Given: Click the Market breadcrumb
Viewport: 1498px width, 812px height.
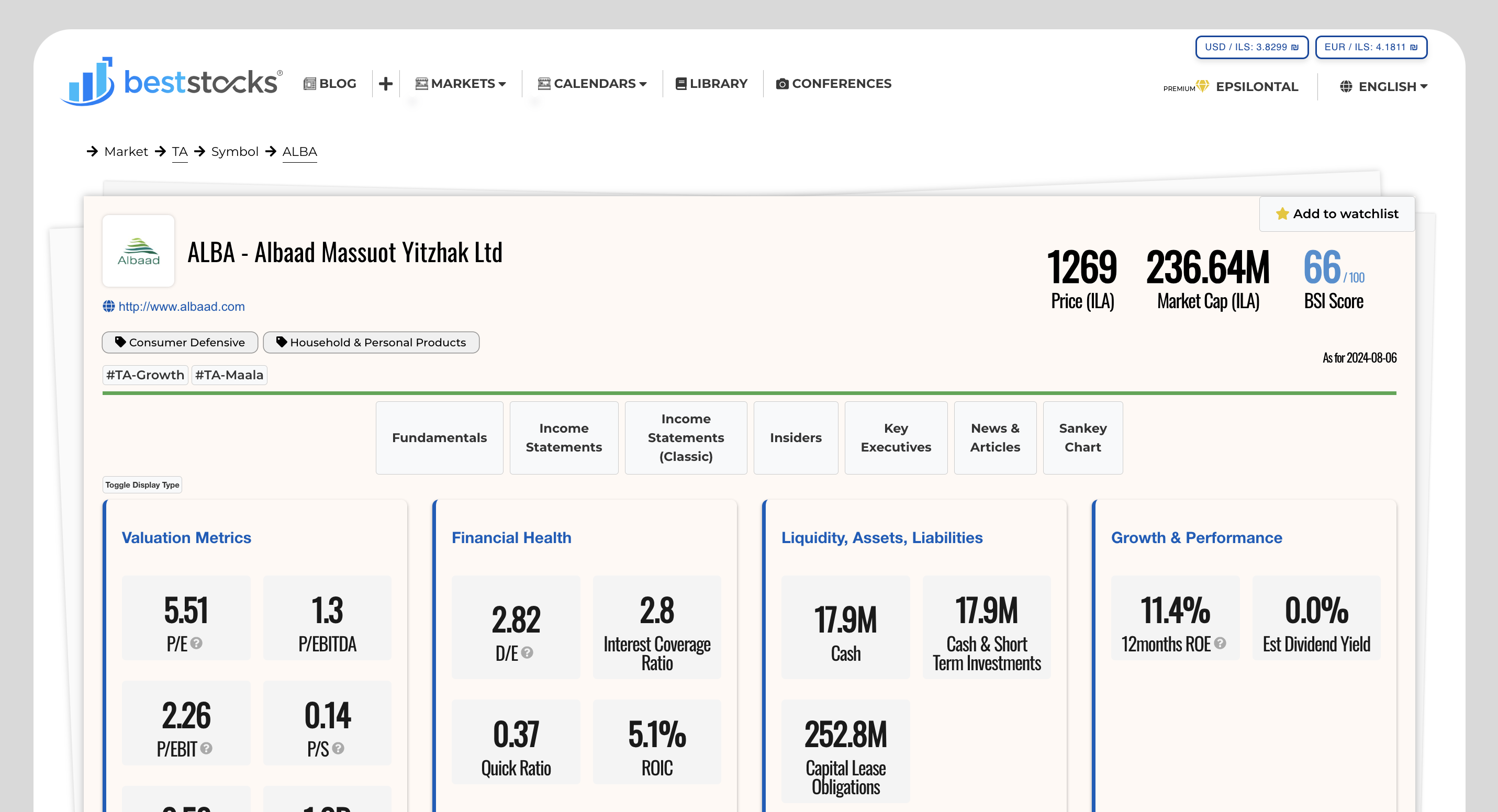Looking at the screenshot, I should [x=126, y=152].
